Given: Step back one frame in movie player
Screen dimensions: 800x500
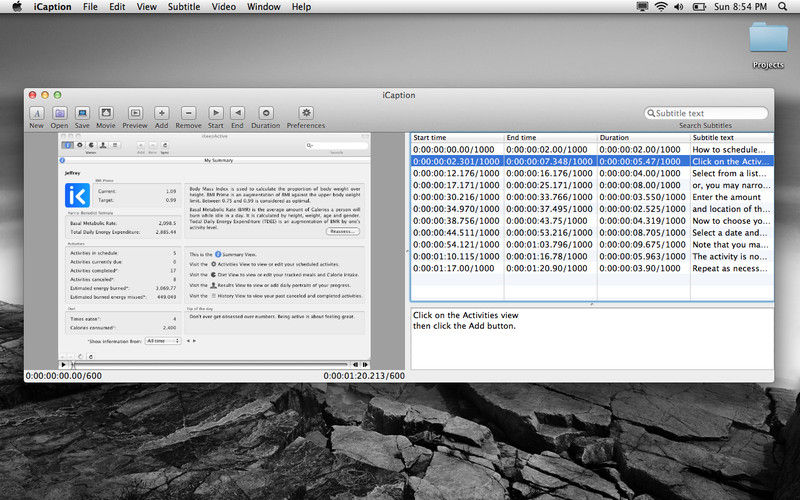Looking at the screenshot, I should [x=356, y=364].
